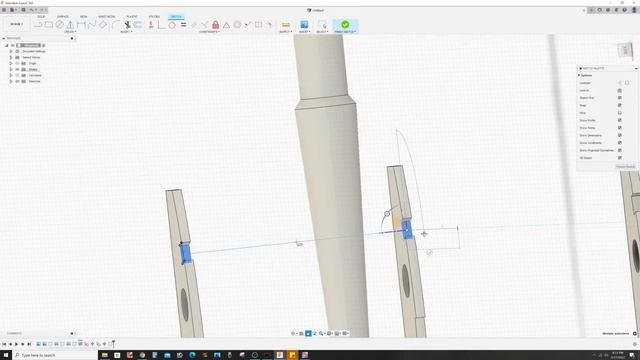Viewport: 640px width, 360px height.
Task: Select the Spline sketch tool
Action: tap(92, 24)
